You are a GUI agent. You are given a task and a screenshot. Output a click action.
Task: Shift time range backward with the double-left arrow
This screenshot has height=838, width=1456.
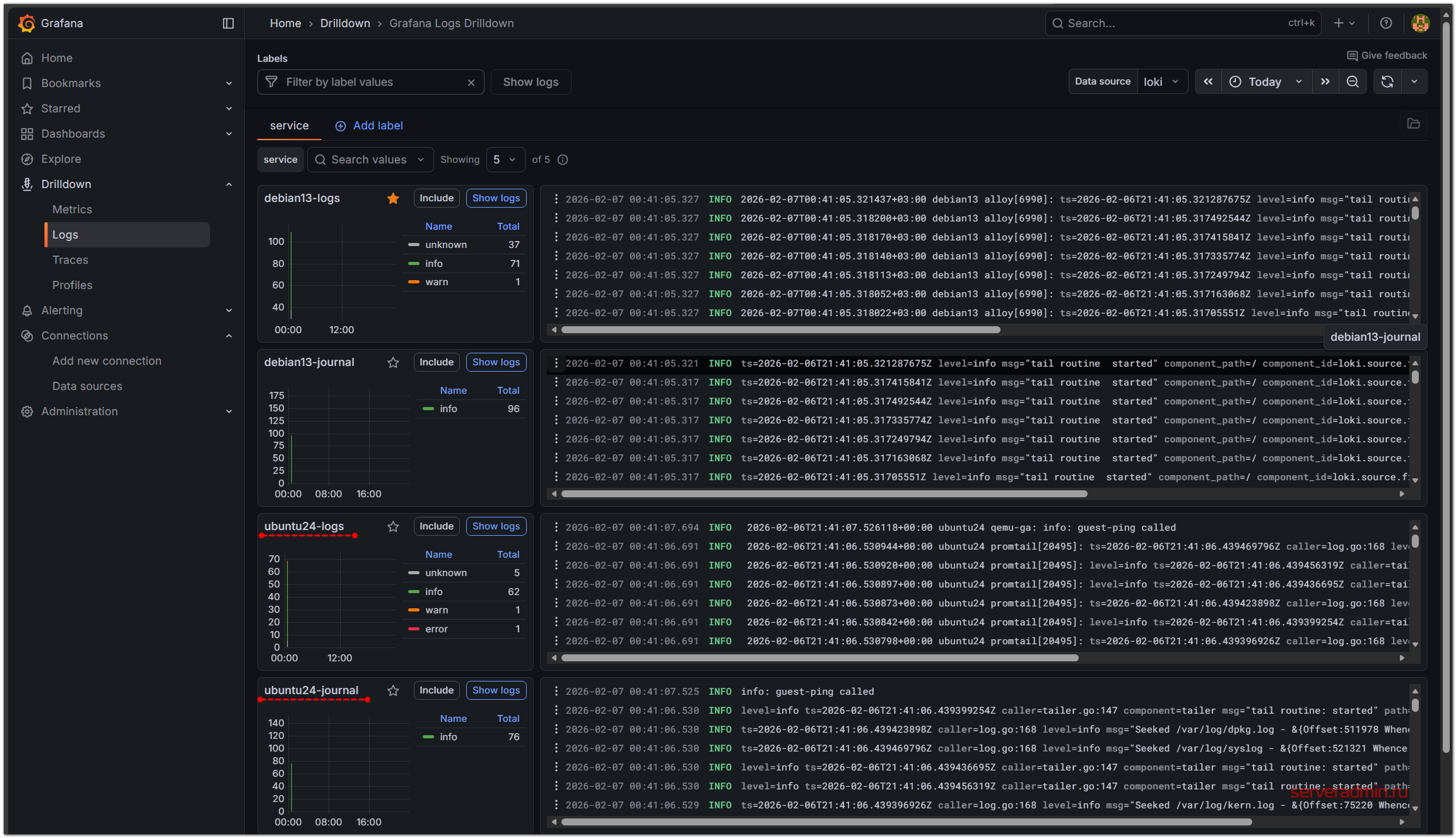pyautogui.click(x=1208, y=82)
